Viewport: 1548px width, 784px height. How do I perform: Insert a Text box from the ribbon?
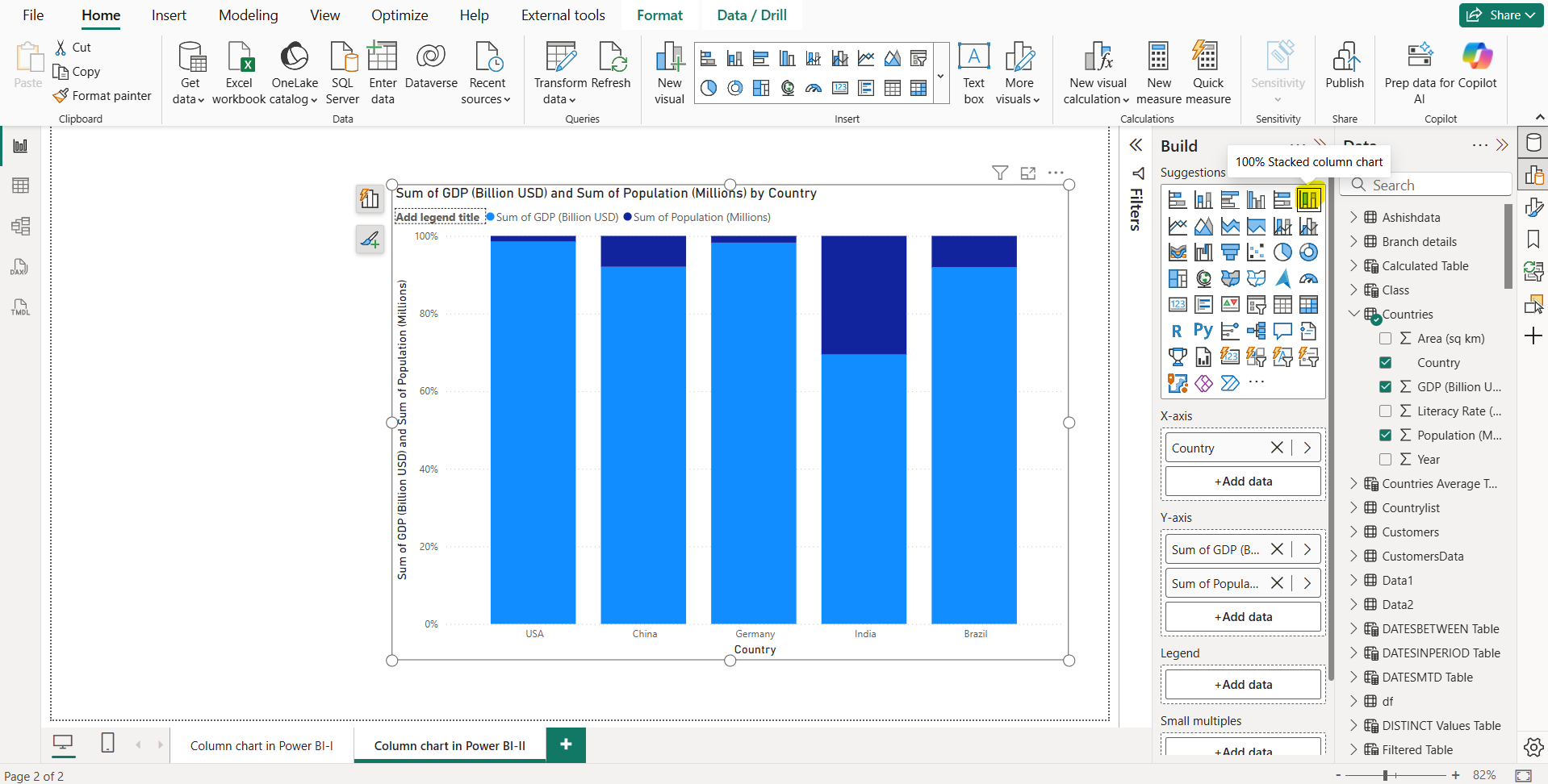pyautogui.click(x=973, y=72)
